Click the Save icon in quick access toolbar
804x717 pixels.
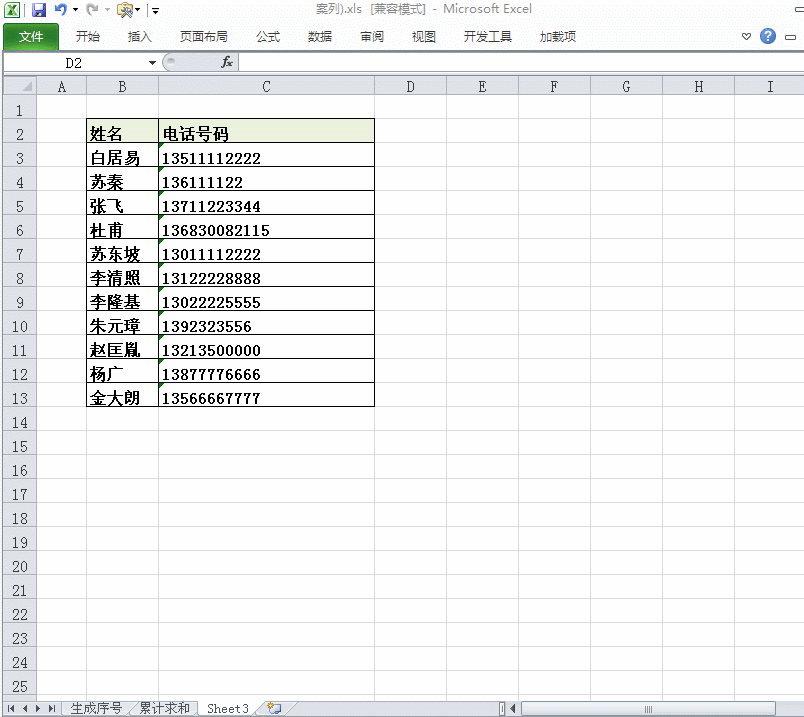[39, 10]
